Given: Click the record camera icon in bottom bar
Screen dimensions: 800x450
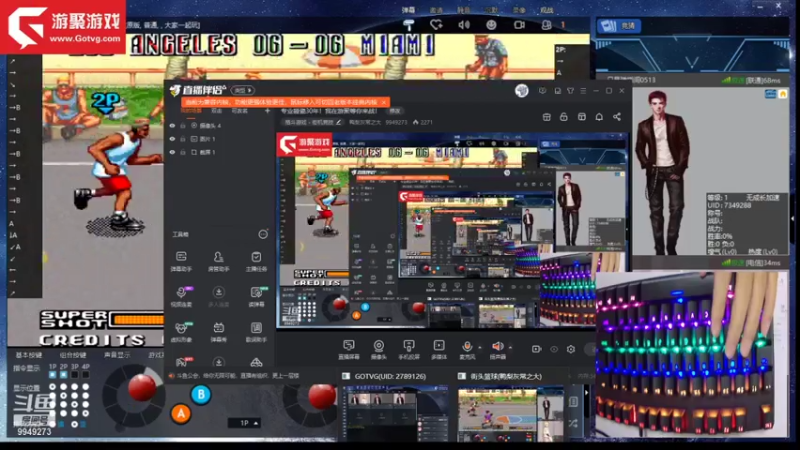Looking at the screenshot, I should (536, 349).
